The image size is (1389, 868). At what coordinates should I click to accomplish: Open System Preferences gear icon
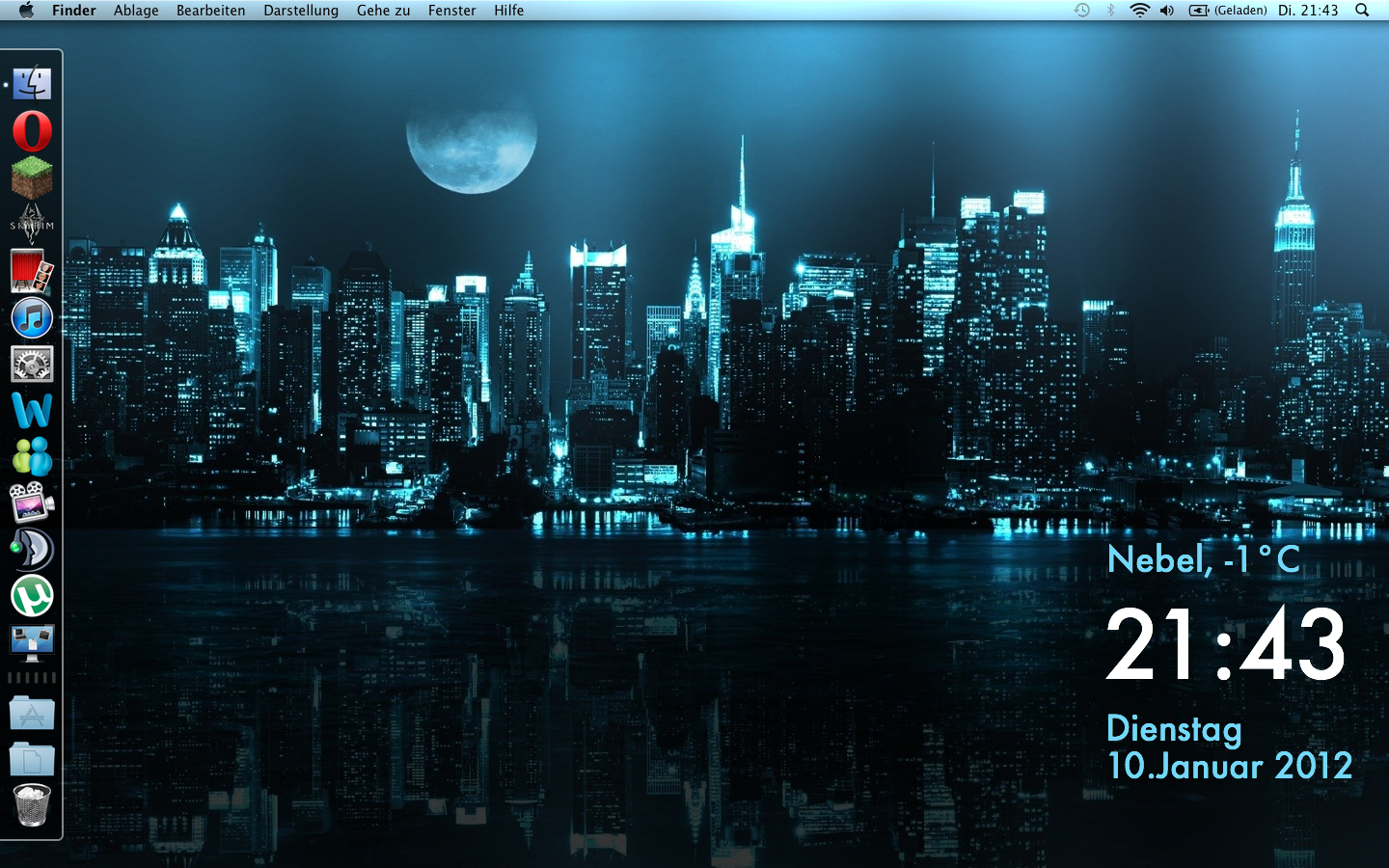(x=32, y=365)
